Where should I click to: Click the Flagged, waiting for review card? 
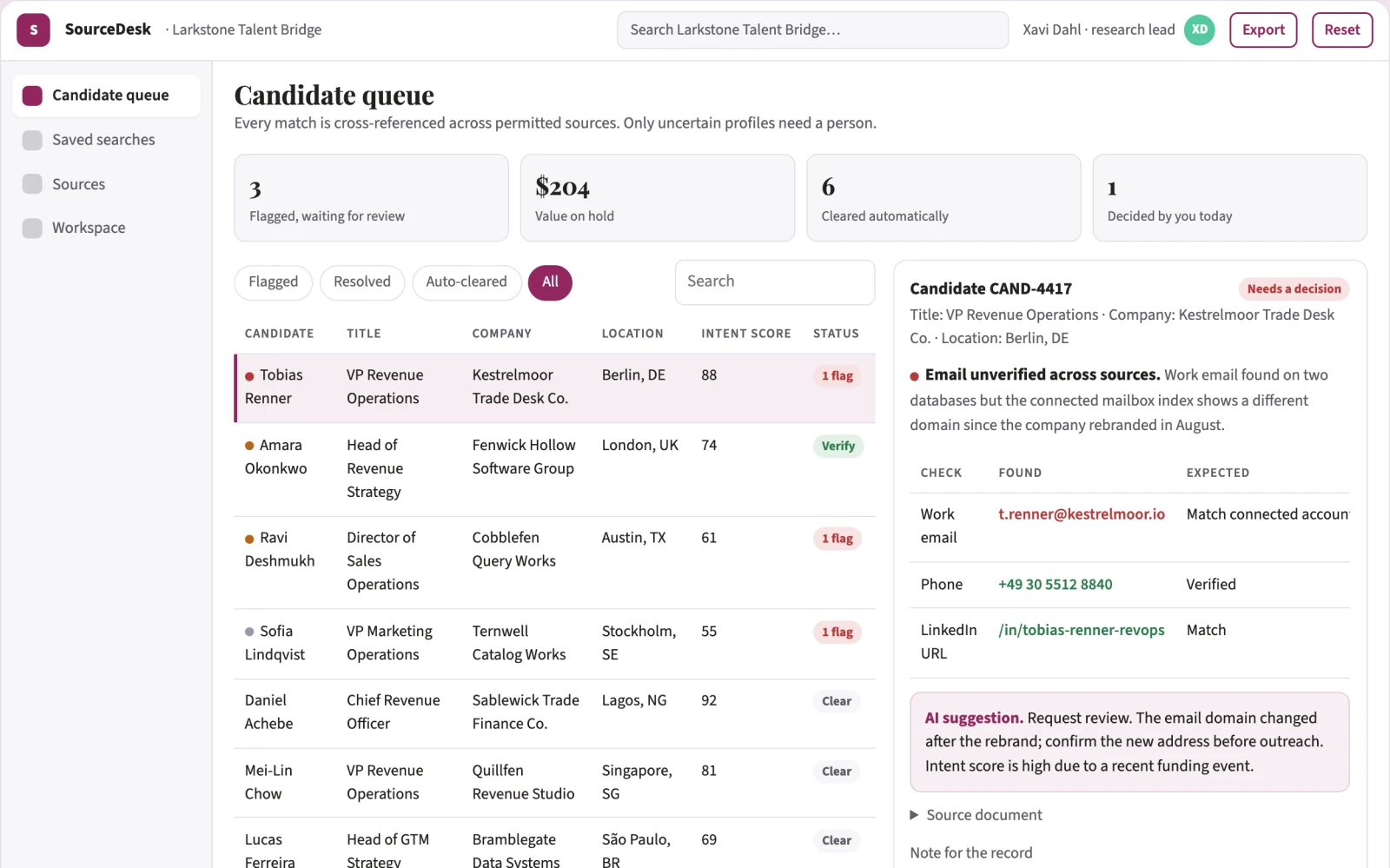click(371, 198)
